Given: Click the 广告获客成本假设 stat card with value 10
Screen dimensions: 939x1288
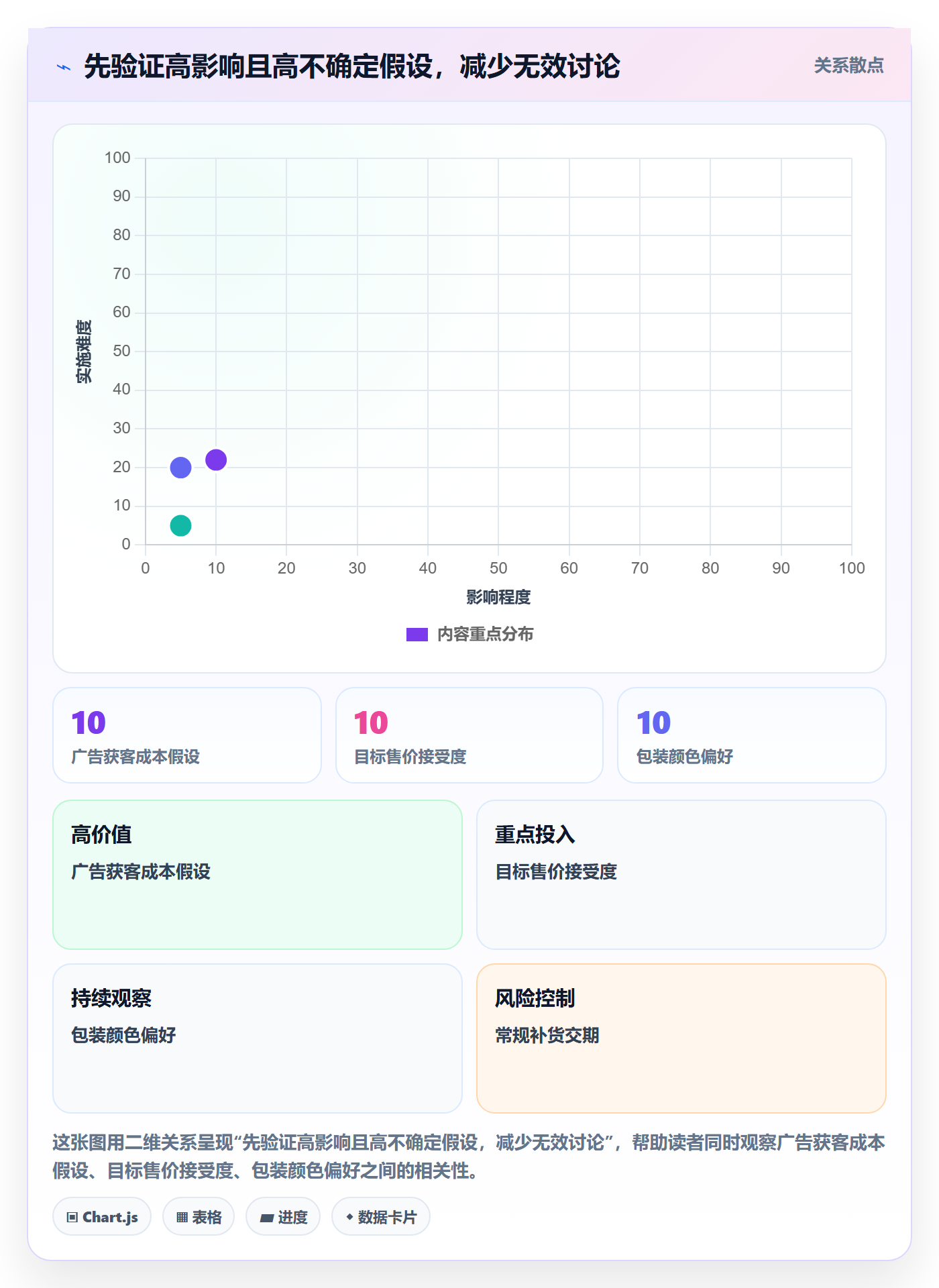Looking at the screenshot, I should pos(187,735).
